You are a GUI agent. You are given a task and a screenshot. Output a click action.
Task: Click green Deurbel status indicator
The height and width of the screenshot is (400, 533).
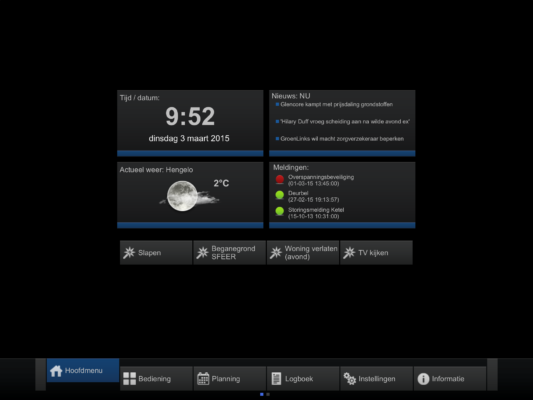pos(280,195)
